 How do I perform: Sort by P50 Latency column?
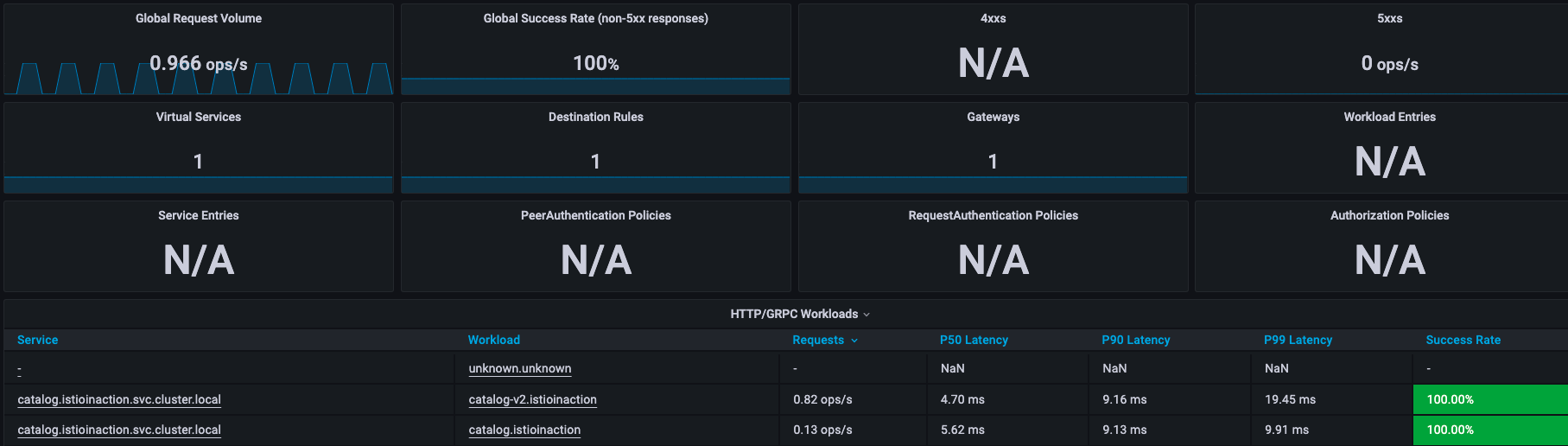click(974, 340)
